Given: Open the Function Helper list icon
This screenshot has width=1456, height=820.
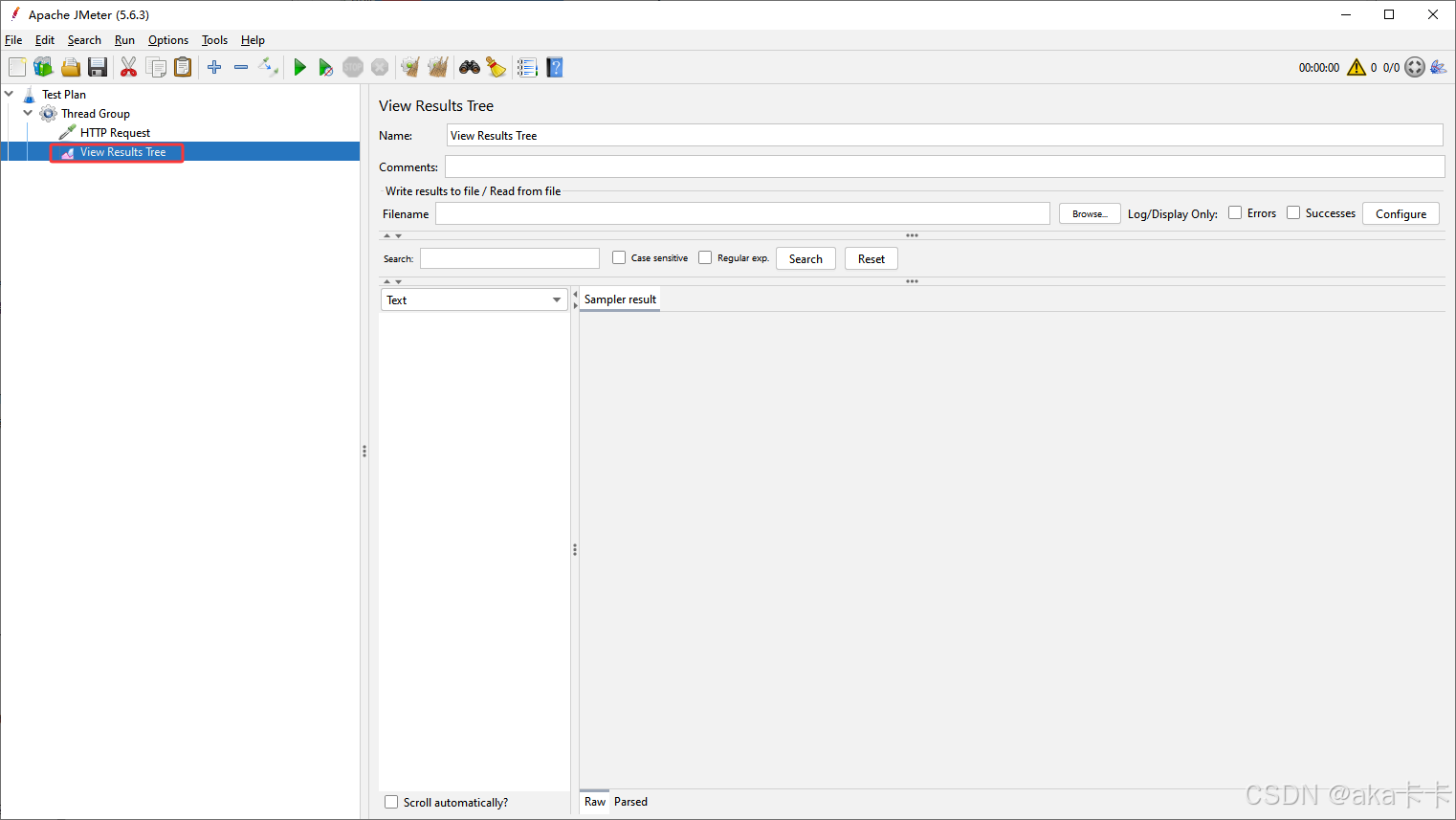Looking at the screenshot, I should click(527, 67).
